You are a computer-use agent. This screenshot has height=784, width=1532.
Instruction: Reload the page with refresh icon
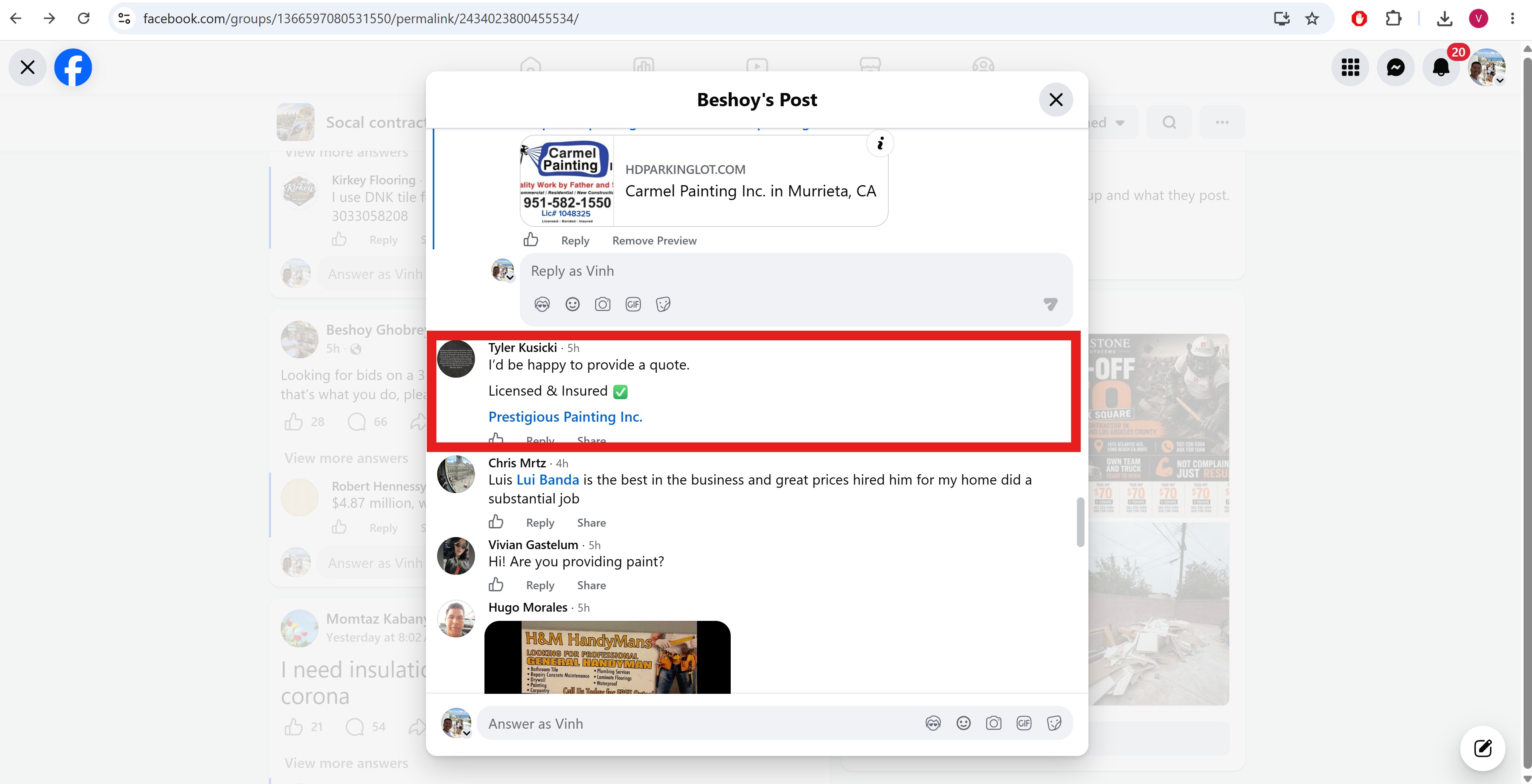[x=84, y=18]
